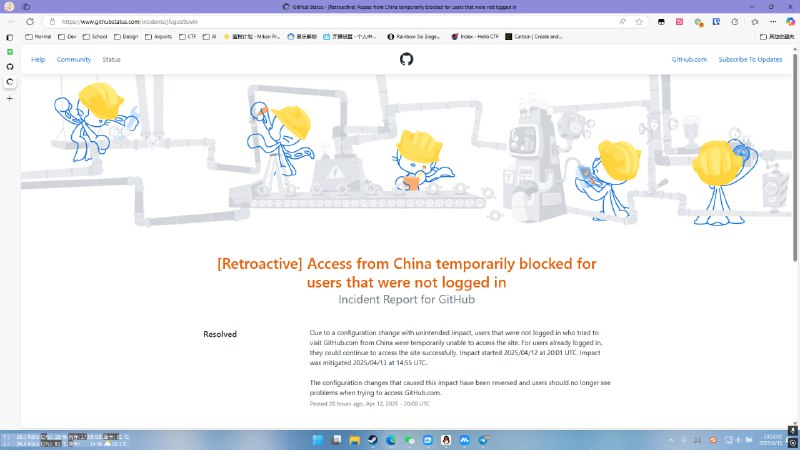This screenshot has height=450, width=800.
Task: Add page to favorites with star icon
Action: [x=639, y=21]
